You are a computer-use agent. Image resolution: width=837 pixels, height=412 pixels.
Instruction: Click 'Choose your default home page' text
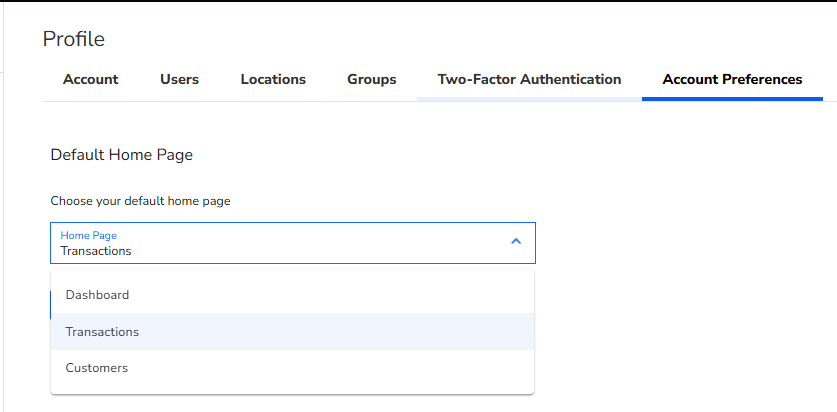[140, 201]
